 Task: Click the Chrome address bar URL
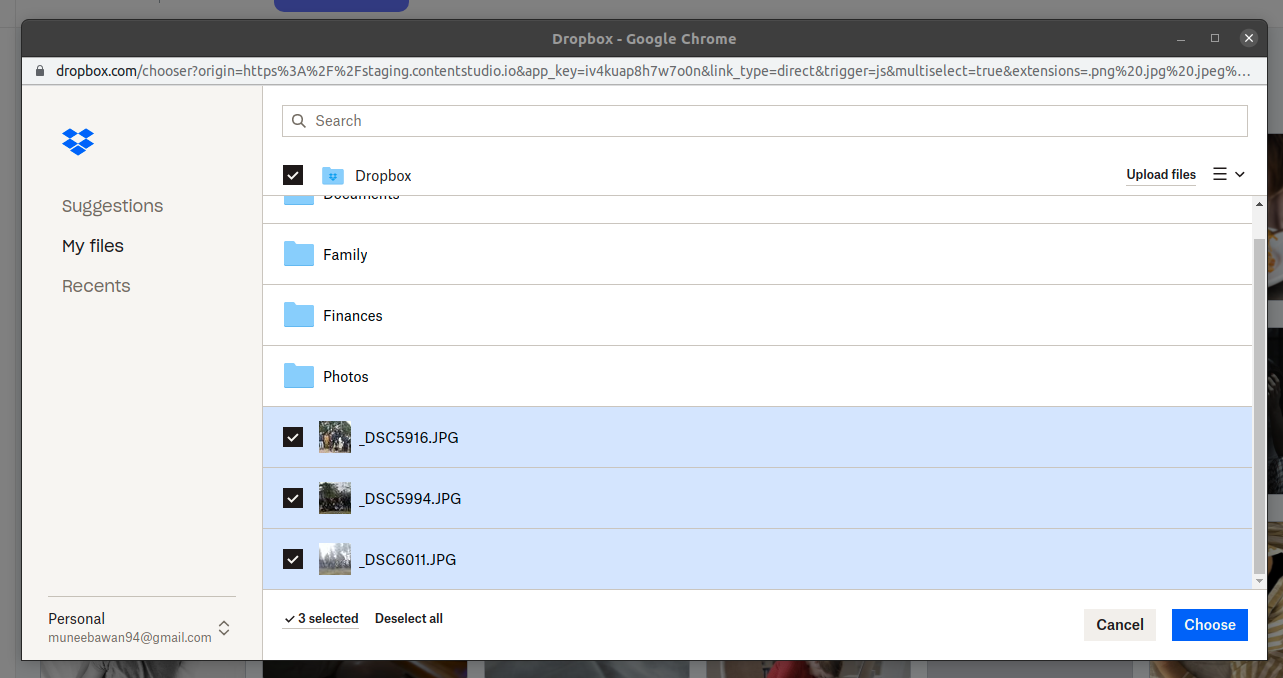coord(652,71)
